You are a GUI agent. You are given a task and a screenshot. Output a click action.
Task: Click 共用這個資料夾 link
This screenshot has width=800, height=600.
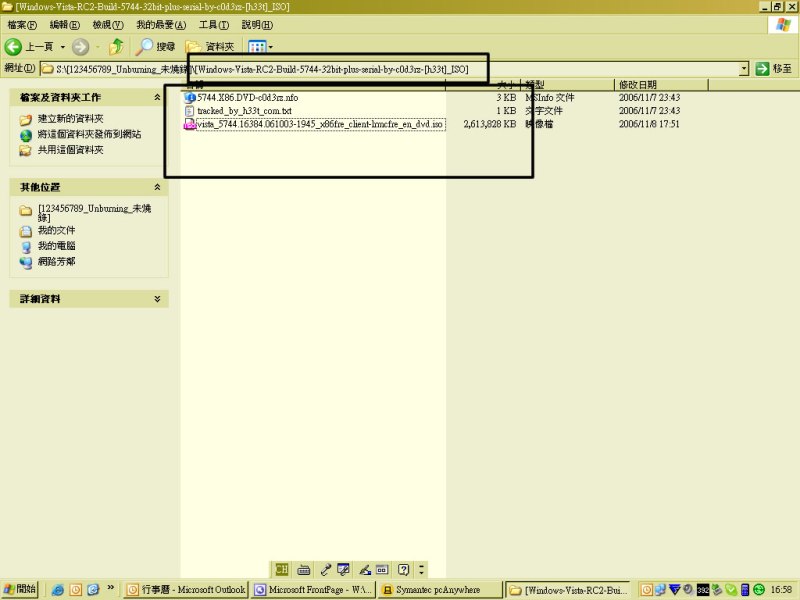click(x=70, y=150)
